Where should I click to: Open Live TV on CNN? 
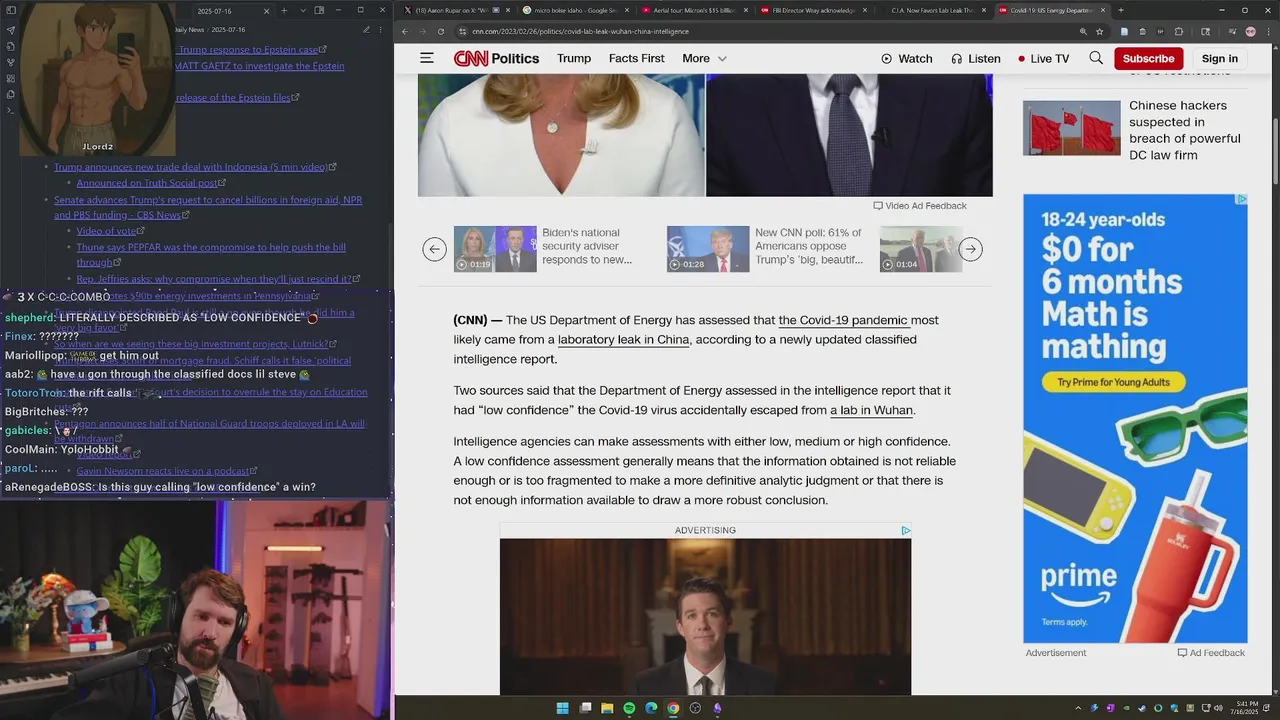(x=1043, y=59)
